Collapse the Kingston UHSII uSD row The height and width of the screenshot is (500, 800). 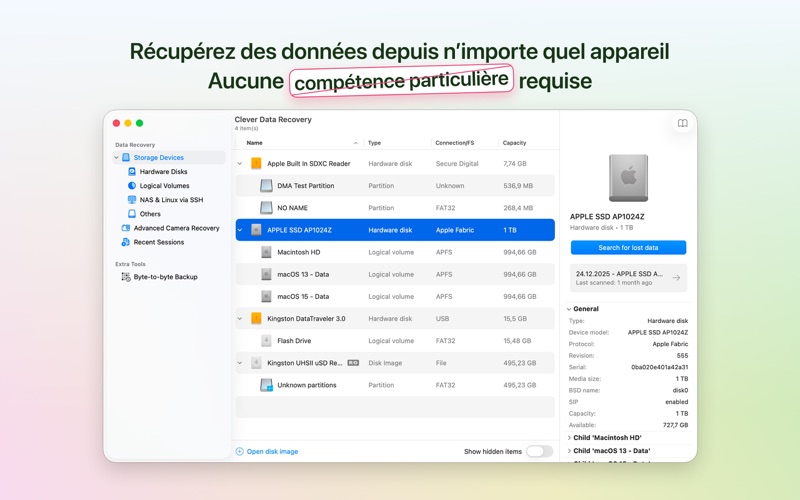[x=239, y=363]
